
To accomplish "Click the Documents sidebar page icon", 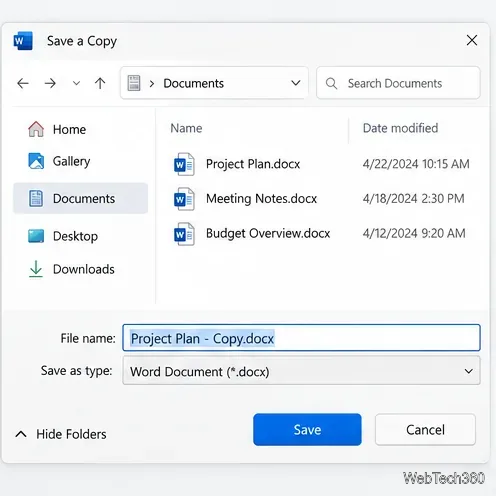I will coord(36,198).
